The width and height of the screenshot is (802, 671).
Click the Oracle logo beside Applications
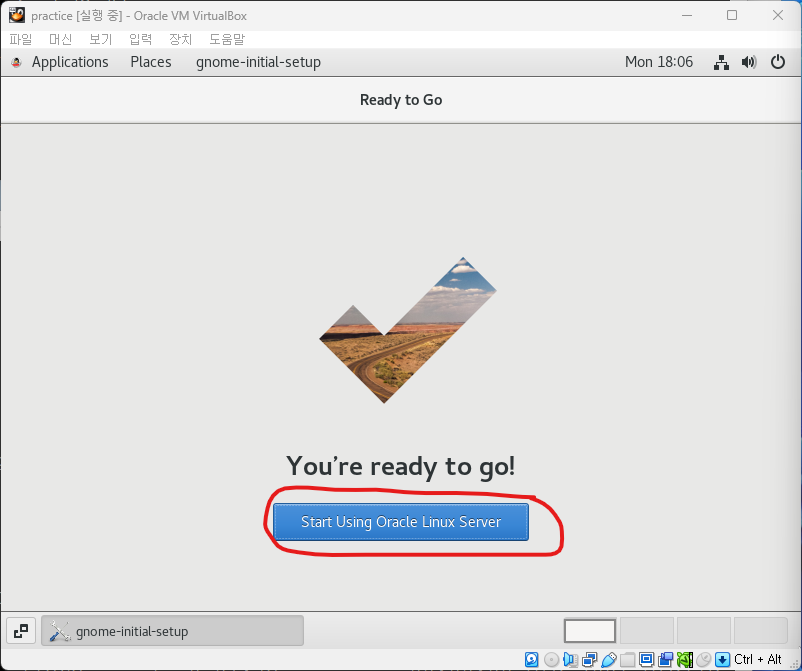pos(16,62)
